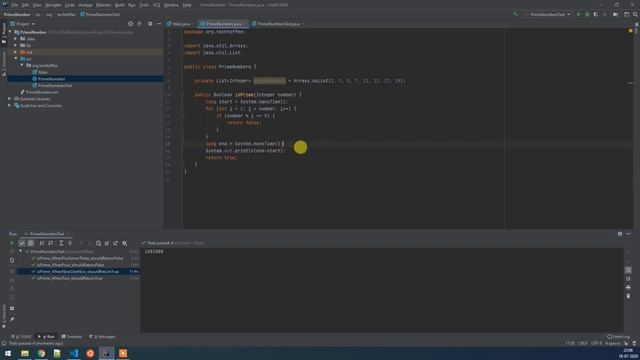Open the Refactor menu
Image resolution: width=640 pixels, height=360 pixels.
pos(103,5)
